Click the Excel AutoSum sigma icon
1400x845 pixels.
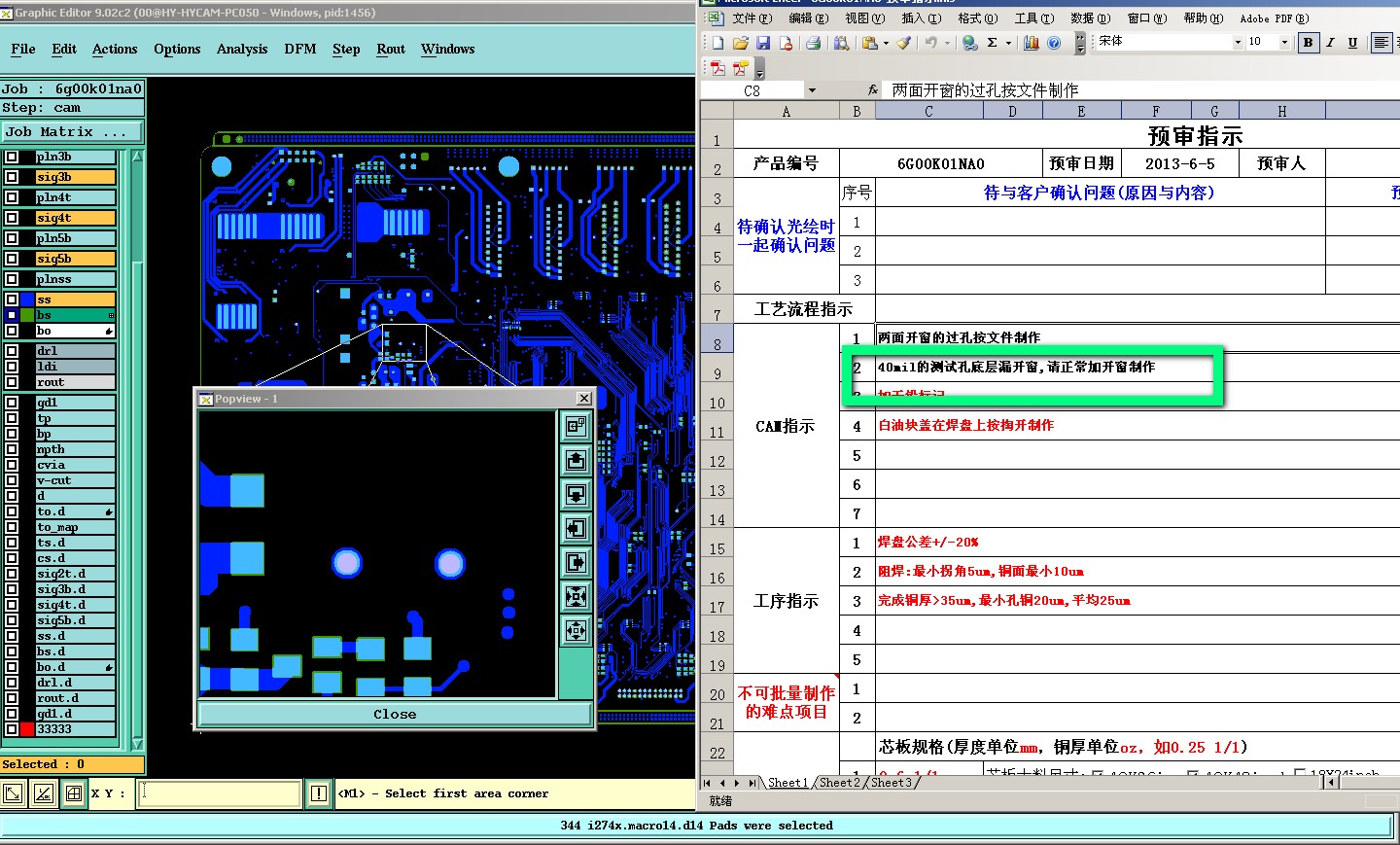tap(993, 42)
